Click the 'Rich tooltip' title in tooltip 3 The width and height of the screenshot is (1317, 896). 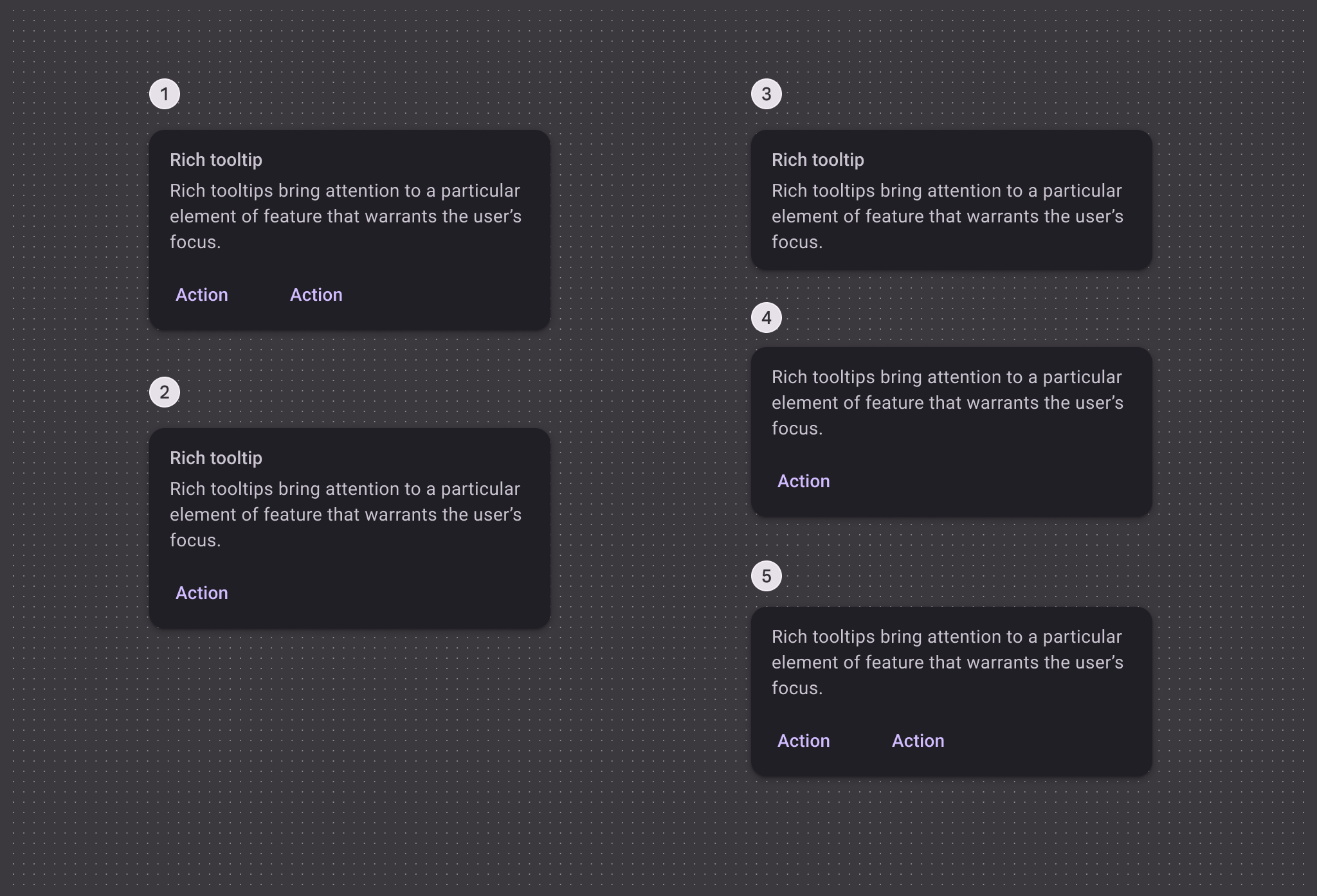pyautogui.click(x=817, y=160)
